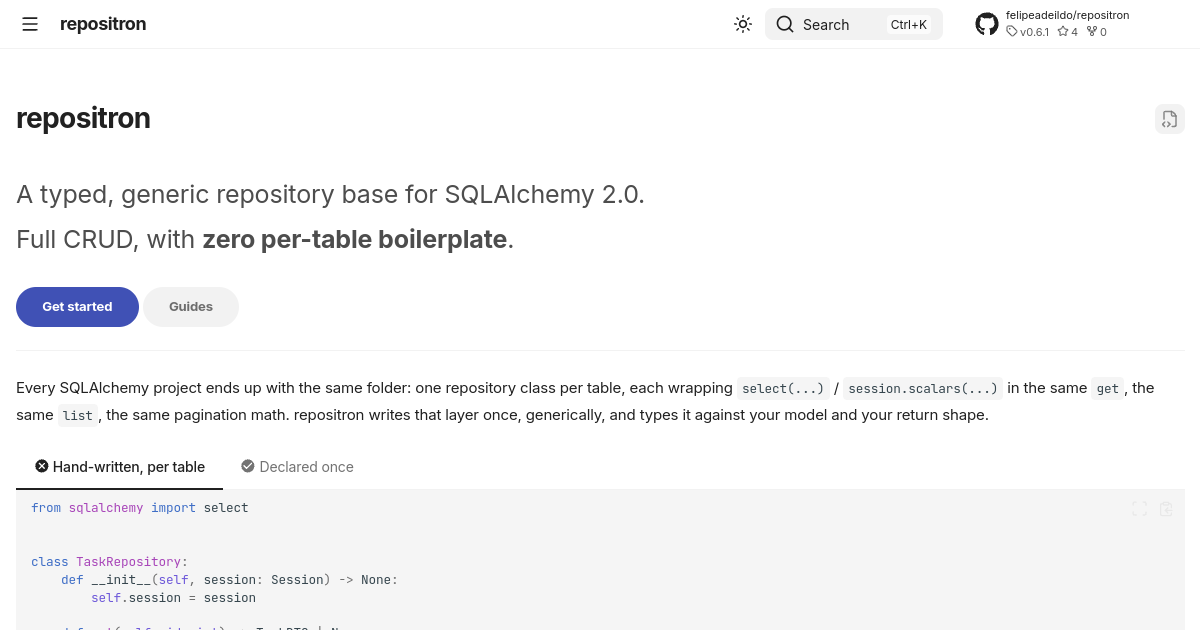Switch to the Declared once tab
This screenshot has width=1200, height=630.
click(x=297, y=467)
